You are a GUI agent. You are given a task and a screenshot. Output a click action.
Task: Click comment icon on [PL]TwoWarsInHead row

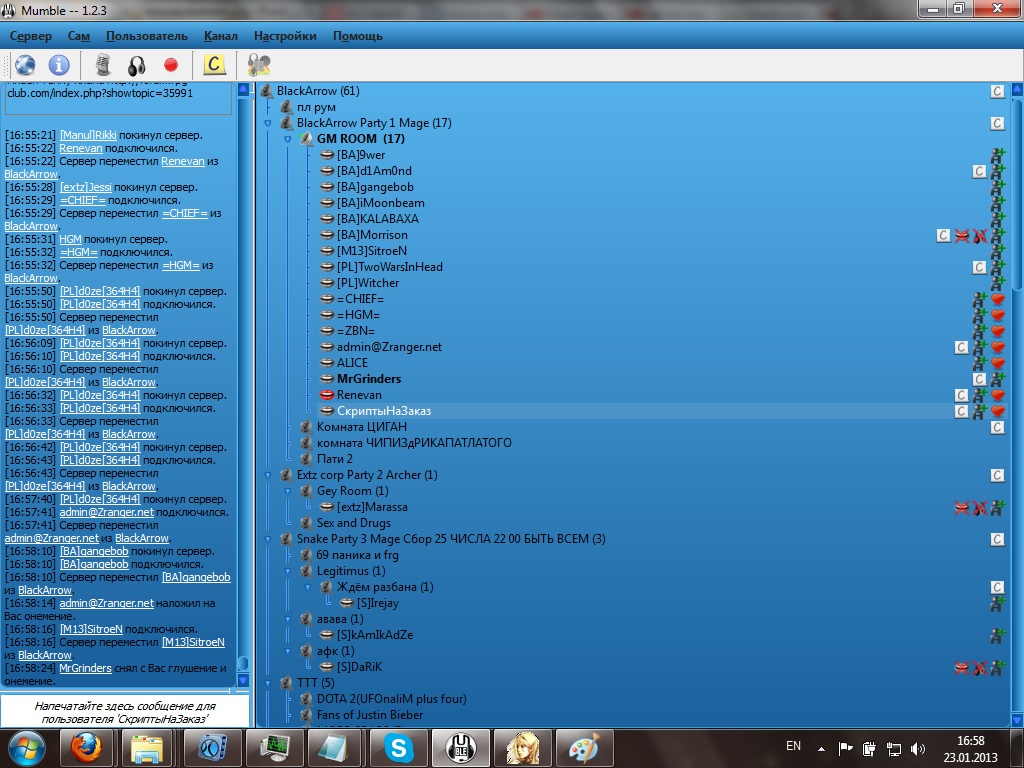pos(979,267)
